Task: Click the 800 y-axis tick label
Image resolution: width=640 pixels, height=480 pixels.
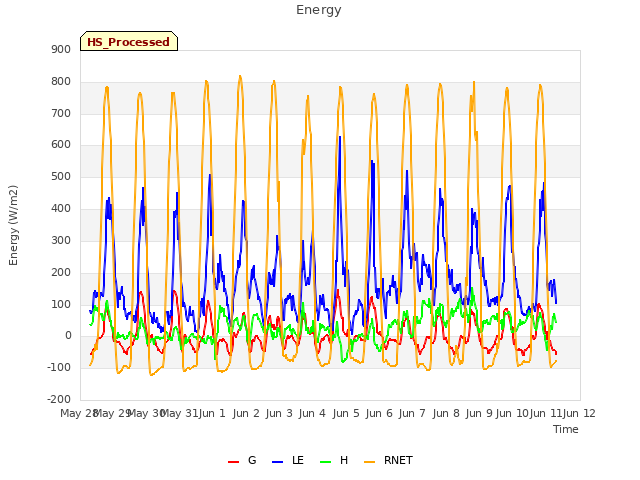Action: click(x=61, y=82)
